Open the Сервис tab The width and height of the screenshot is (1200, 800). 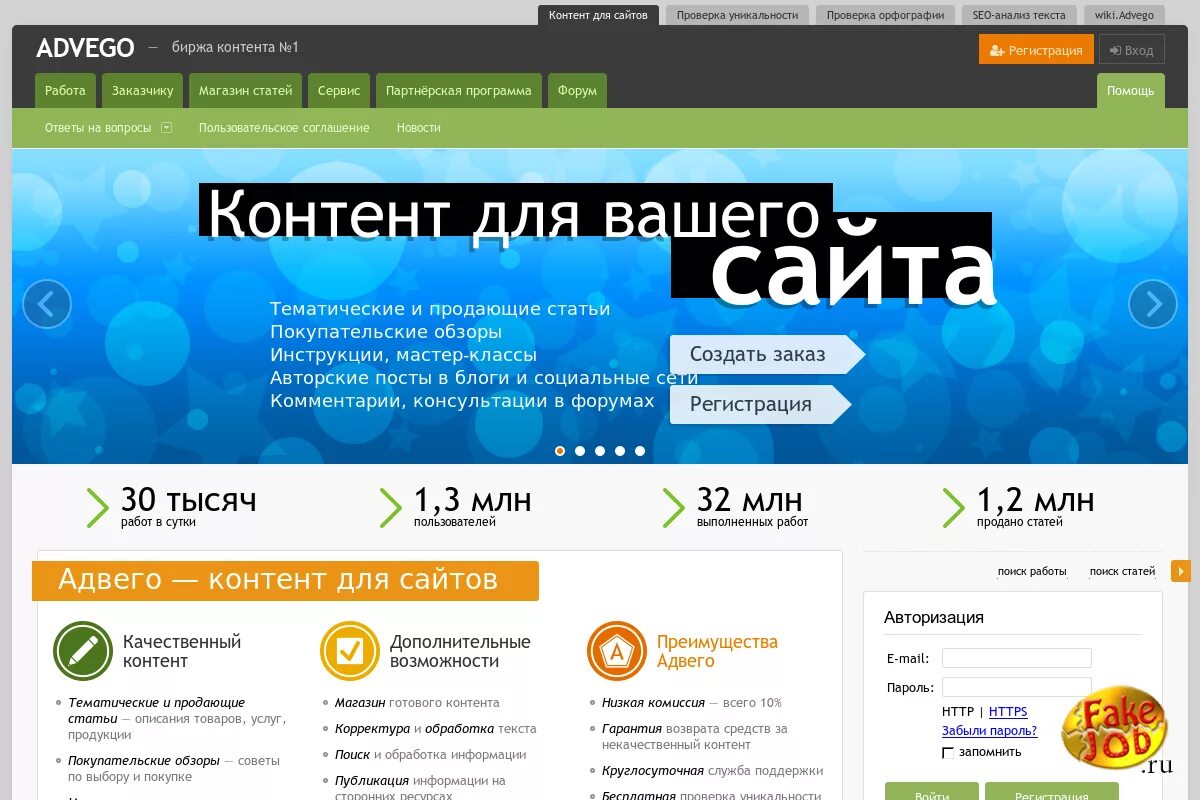[x=339, y=90]
